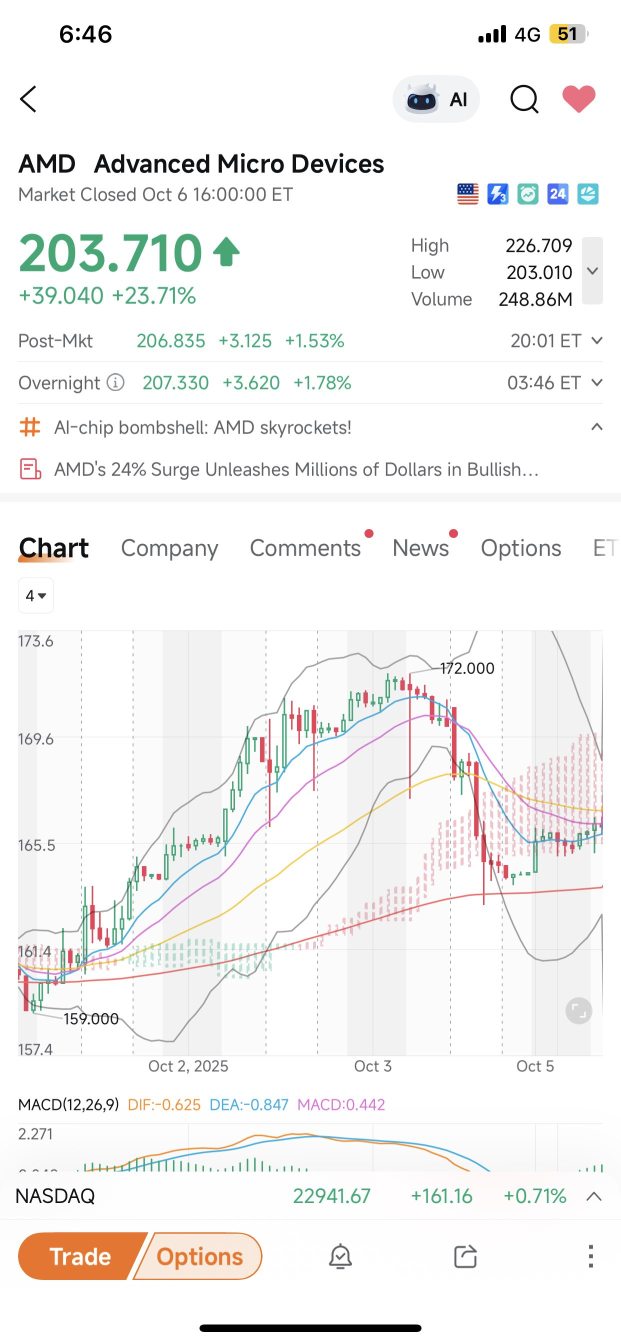The height and width of the screenshot is (1344, 621).
Task: Tap the back arrow icon
Action: [28, 99]
